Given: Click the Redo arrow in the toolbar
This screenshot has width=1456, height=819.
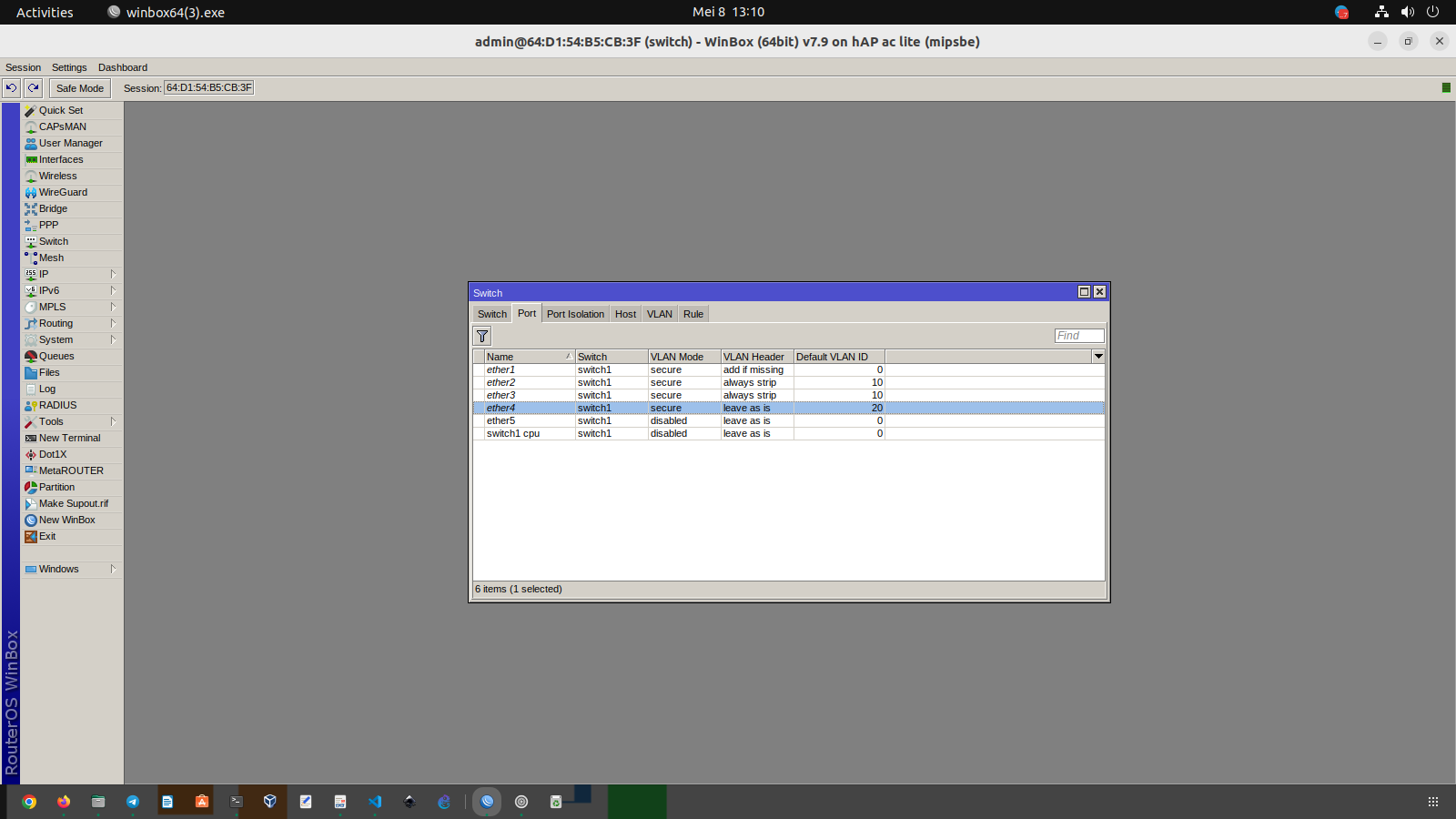Looking at the screenshot, I should (33, 87).
